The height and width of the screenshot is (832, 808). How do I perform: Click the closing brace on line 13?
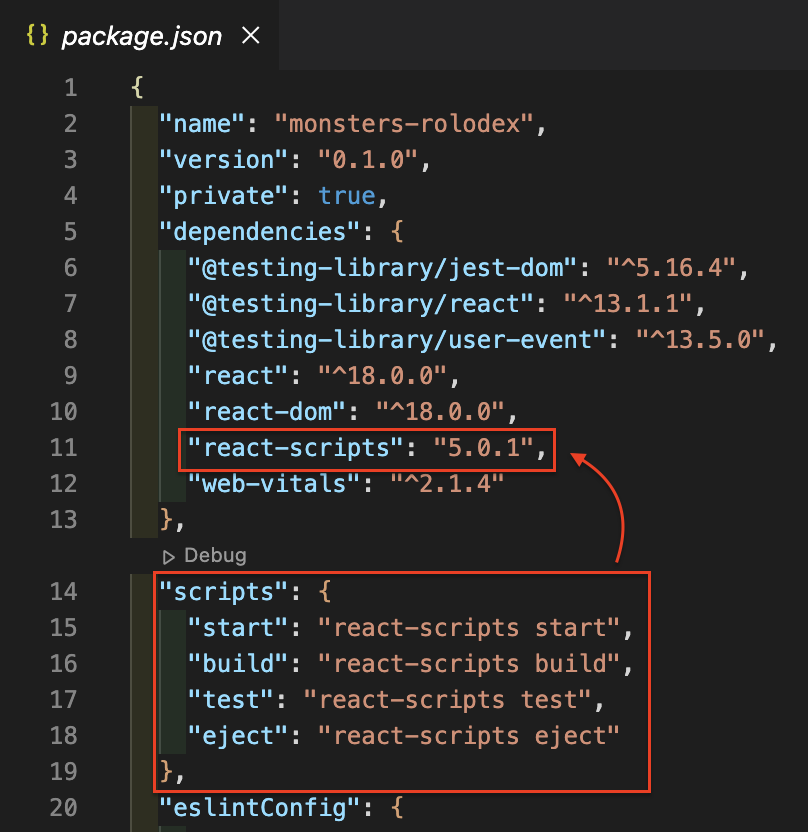[x=167, y=521]
